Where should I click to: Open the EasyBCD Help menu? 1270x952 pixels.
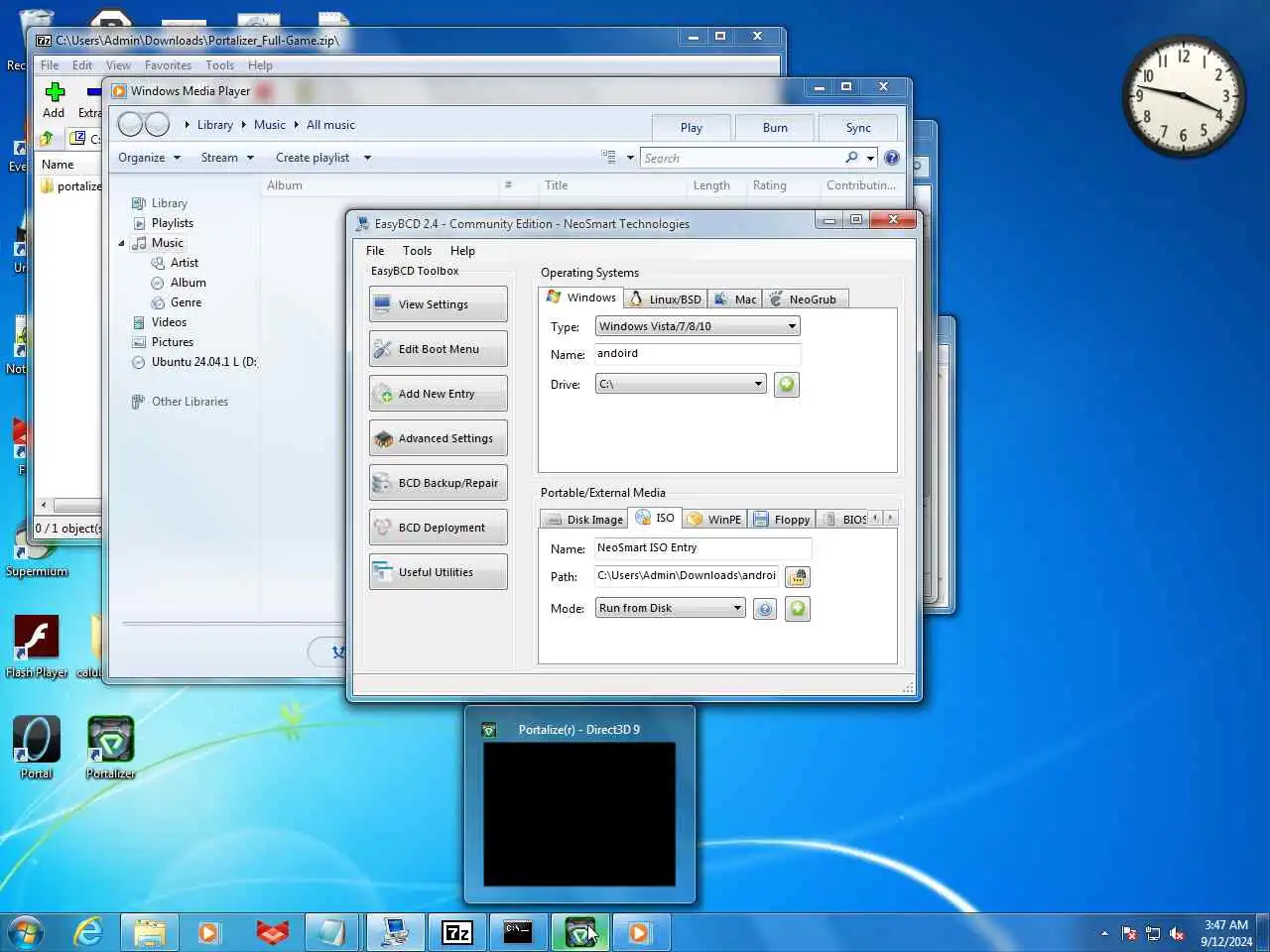(x=462, y=251)
